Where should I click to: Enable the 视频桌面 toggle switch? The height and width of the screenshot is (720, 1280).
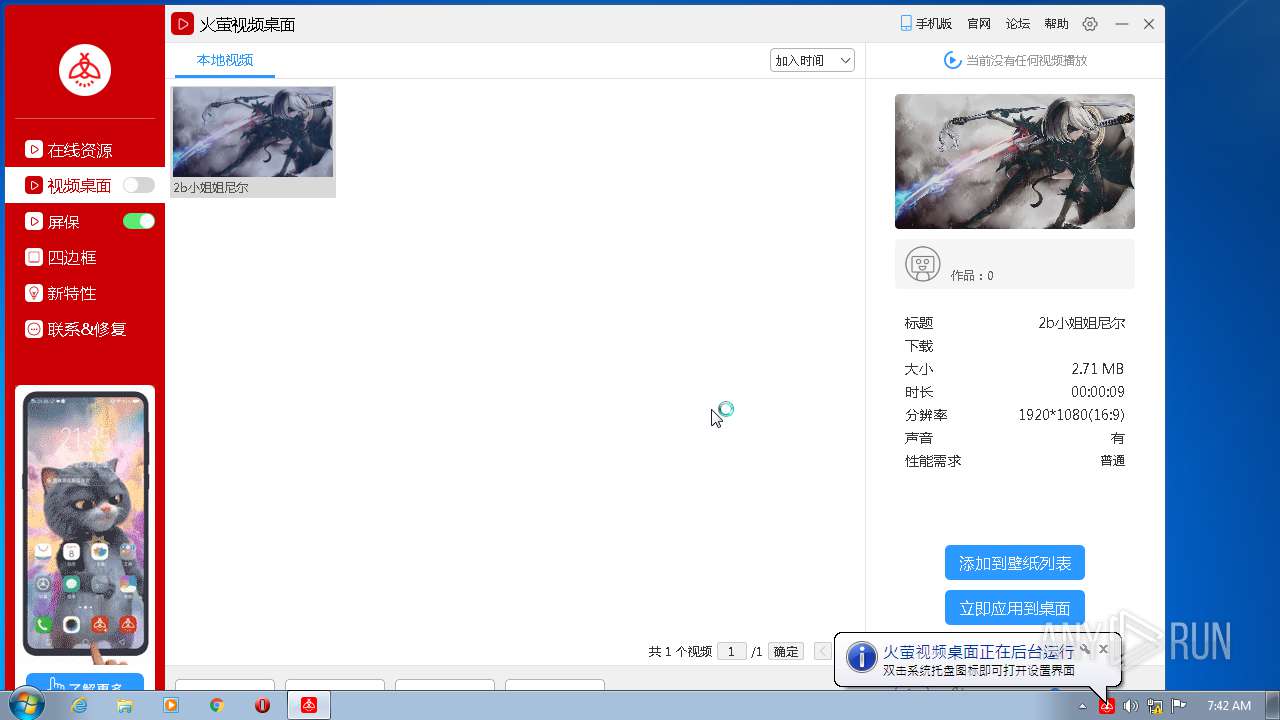(139, 185)
